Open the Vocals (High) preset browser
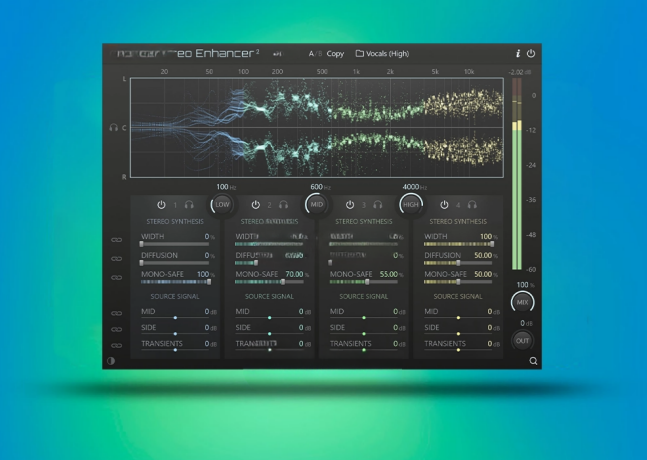647x460 pixels. click(383, 54)
